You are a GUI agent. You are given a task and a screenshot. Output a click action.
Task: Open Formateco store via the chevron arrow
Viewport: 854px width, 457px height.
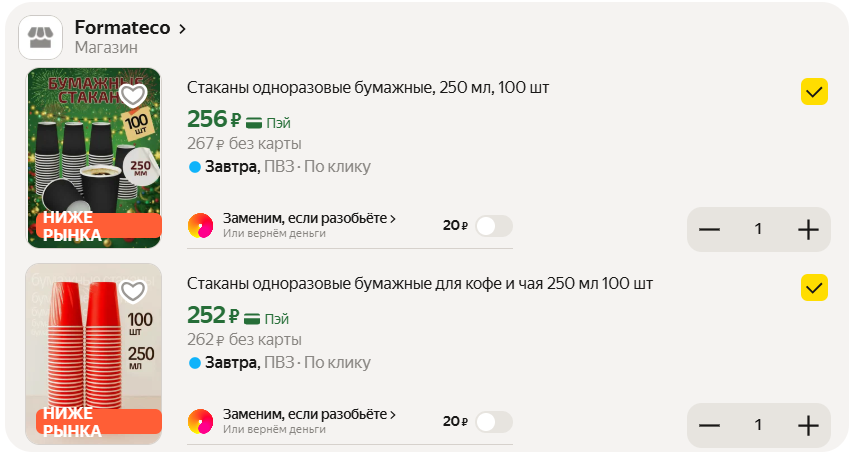point(182,29)
